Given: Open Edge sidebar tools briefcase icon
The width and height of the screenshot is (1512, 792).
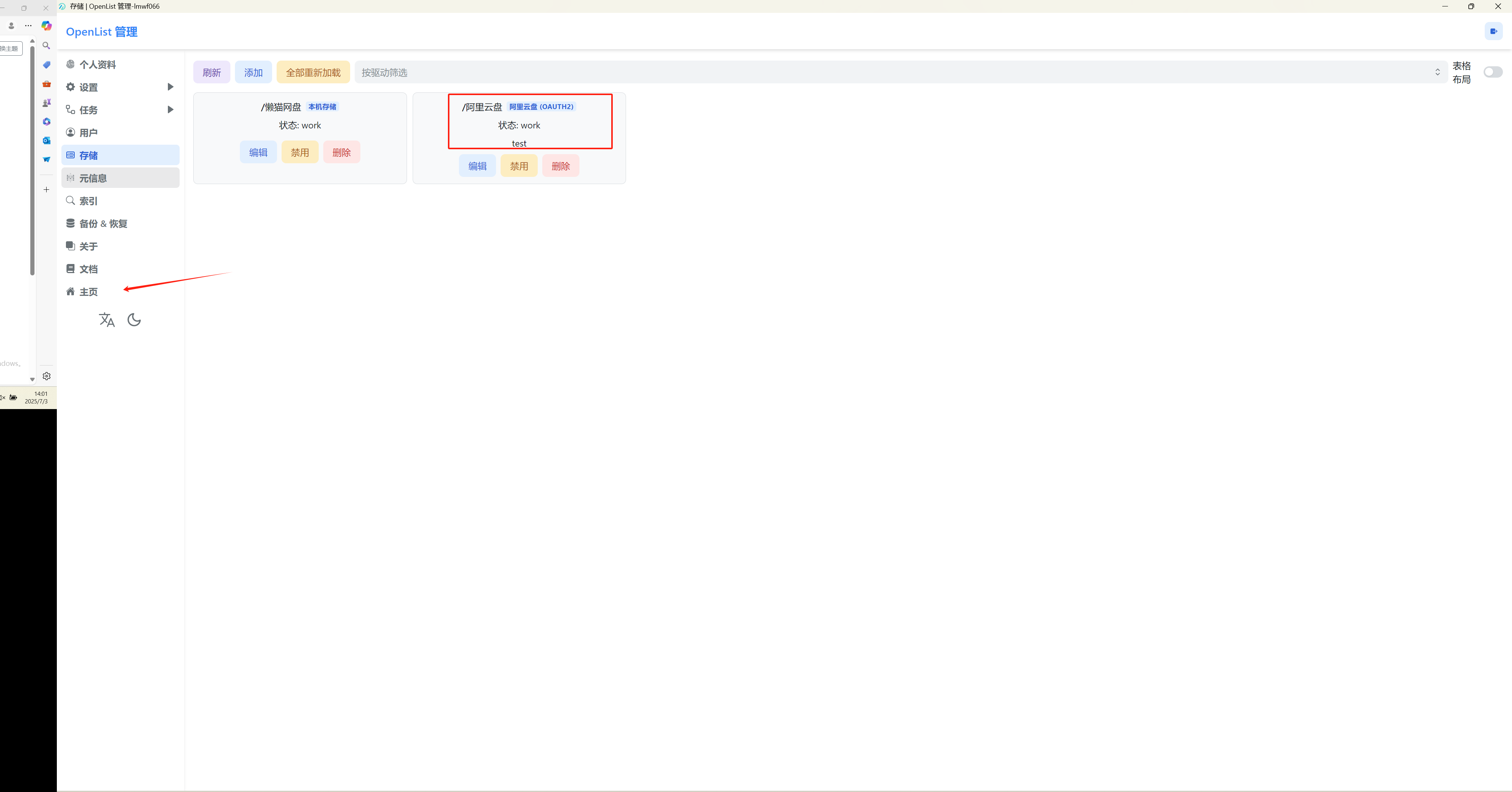Looking at the screenshot, I should 46,84.
